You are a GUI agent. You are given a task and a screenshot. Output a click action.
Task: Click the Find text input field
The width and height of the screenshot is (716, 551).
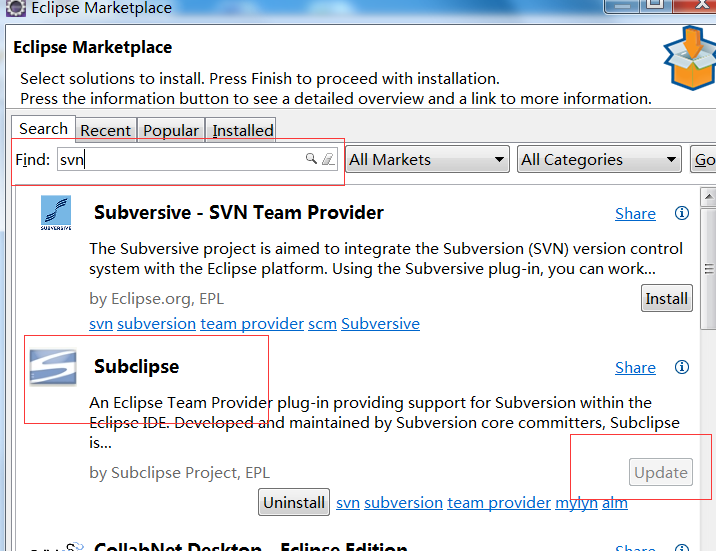pyautogui.click(x=197, y=159)
